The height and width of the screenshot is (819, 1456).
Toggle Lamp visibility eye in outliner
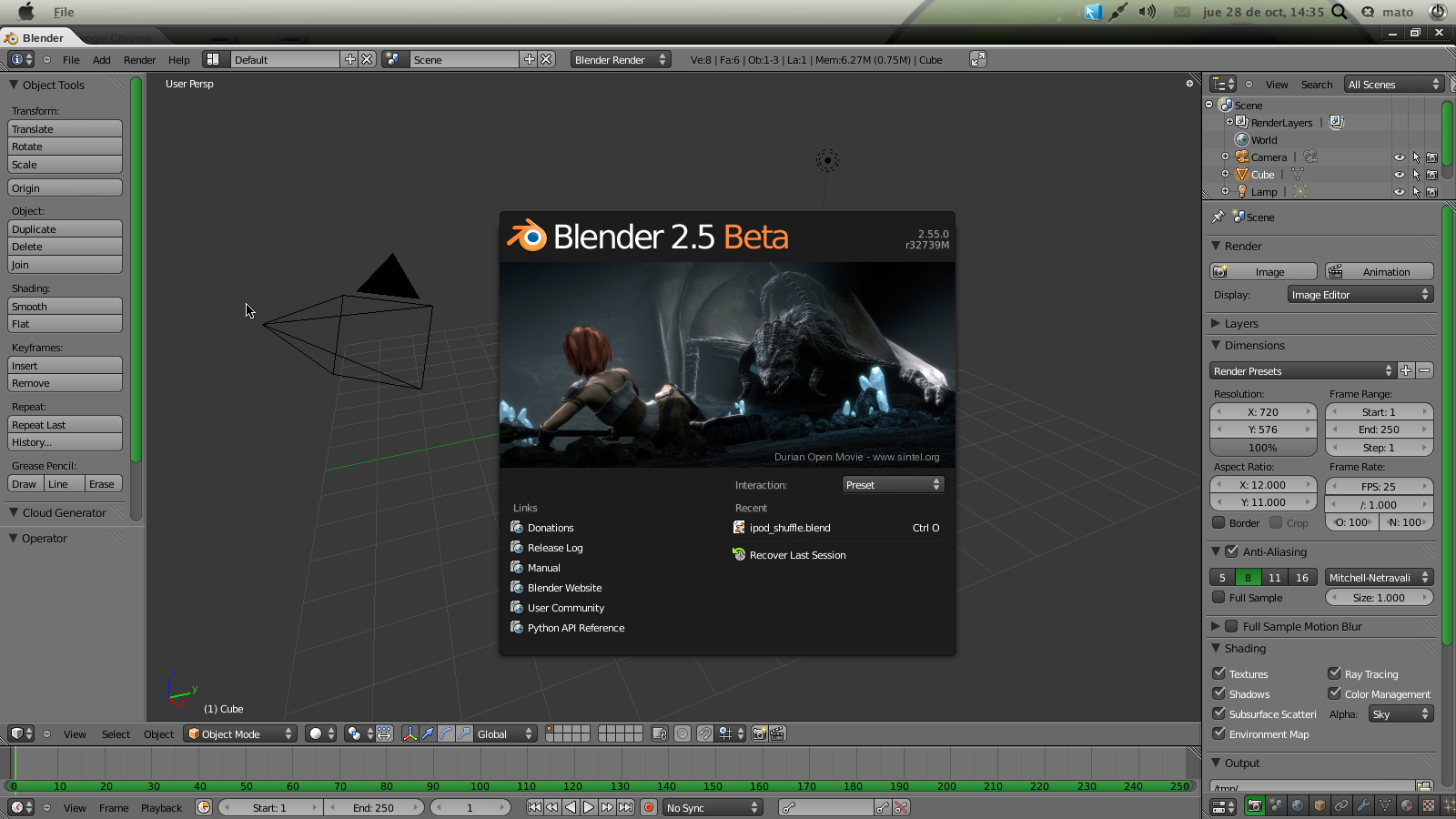[x=1400, y=192]
